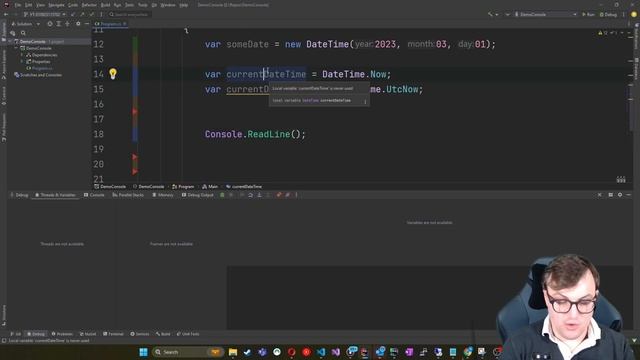Click the search icon in Solution explorer
The height and width of the screenshot is (360, 640).
(x=23, y=33)
